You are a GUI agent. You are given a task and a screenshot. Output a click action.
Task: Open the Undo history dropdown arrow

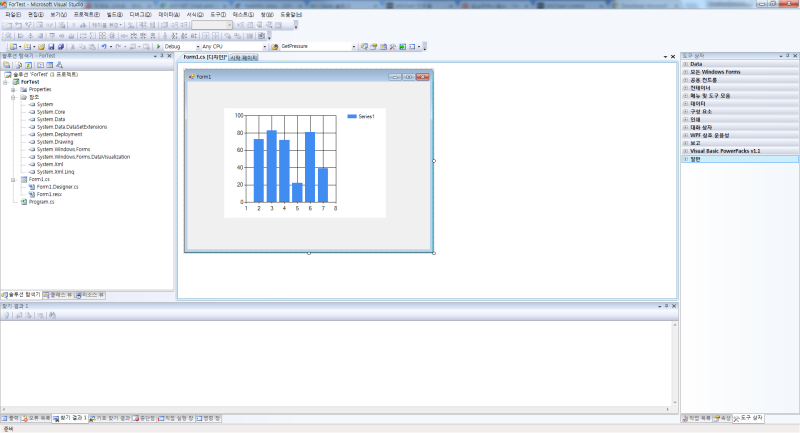111,46
